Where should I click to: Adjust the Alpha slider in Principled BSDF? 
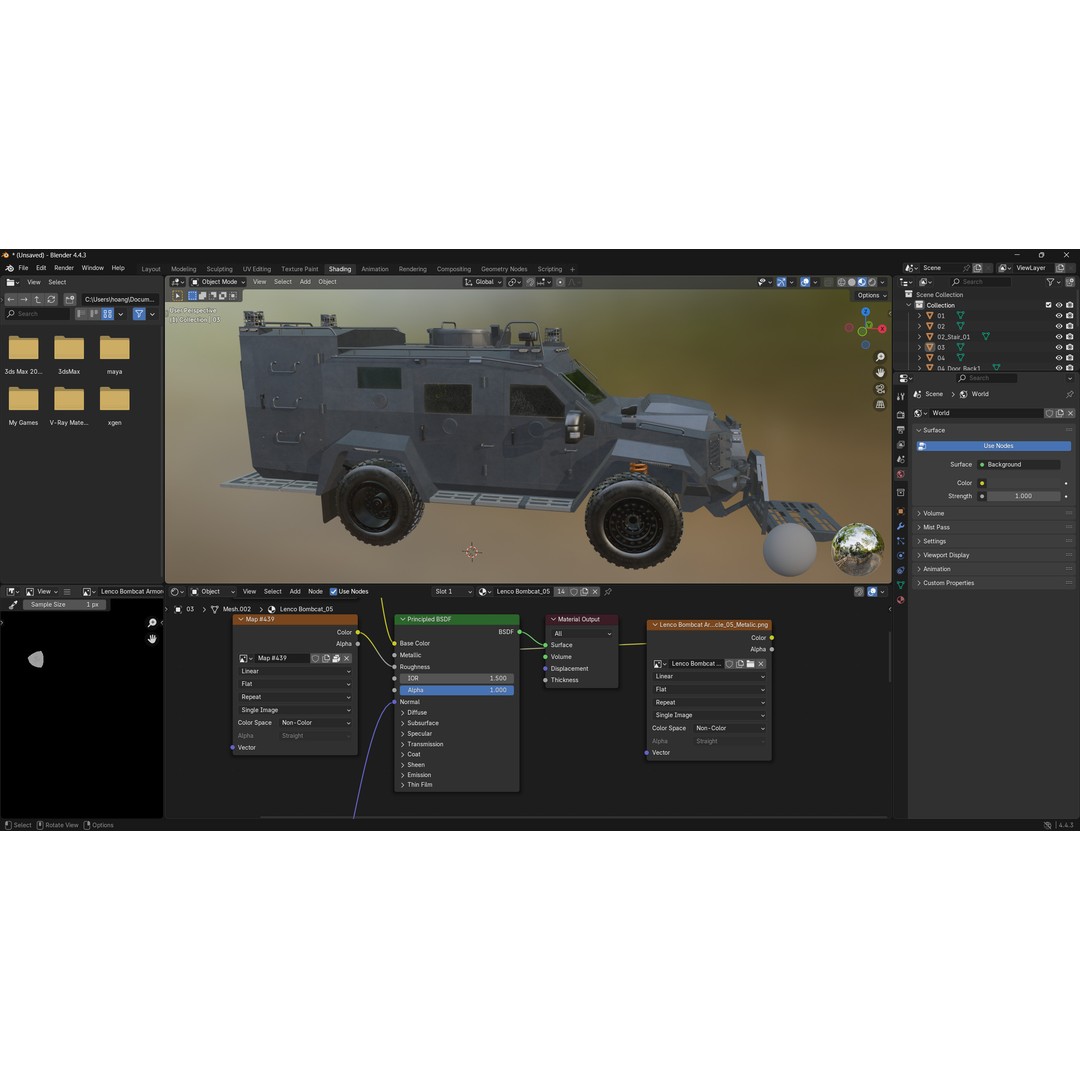(x=457, y=690)
